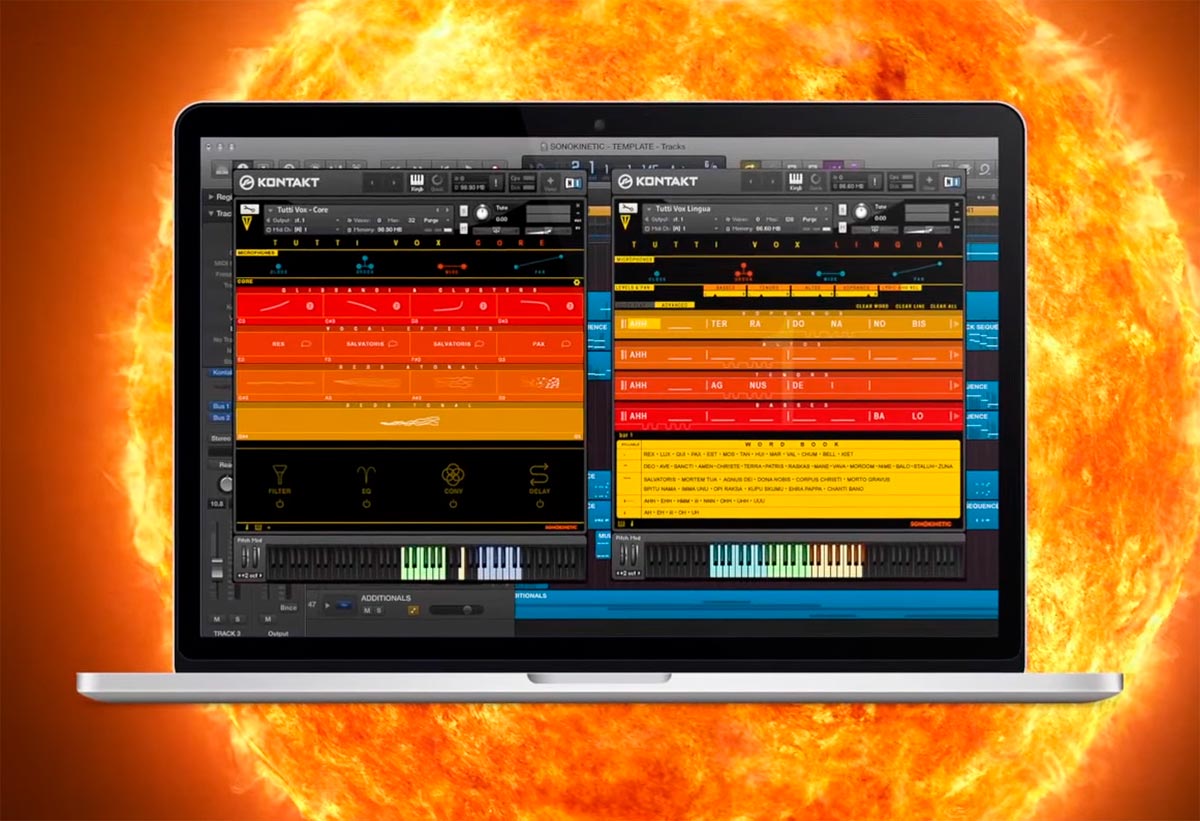Click the PAX vocal effect pad
This screenshot has height=821, width=1200.
540,343
